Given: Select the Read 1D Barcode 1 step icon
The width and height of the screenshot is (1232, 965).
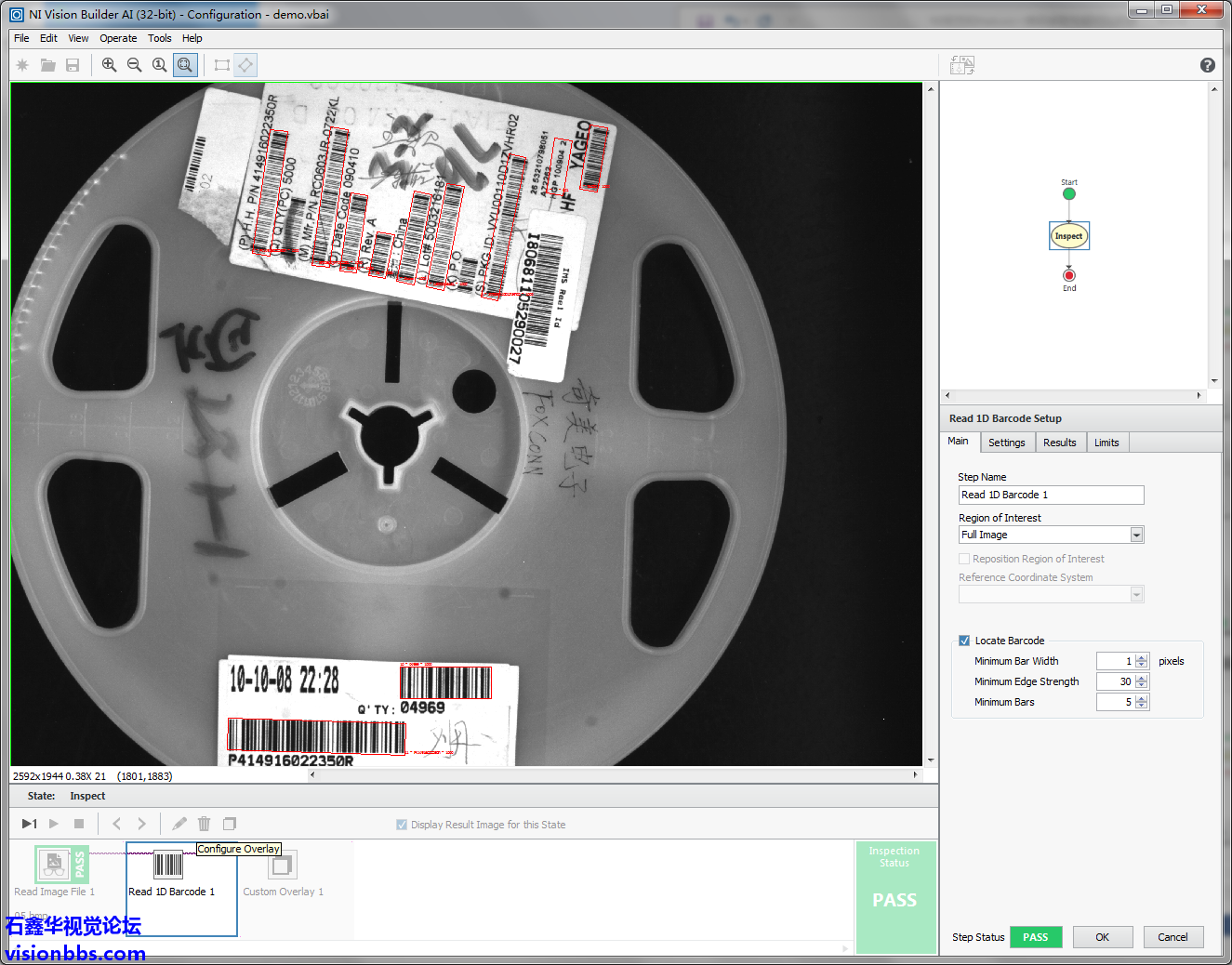Looking at the screenshot, I should 168,866.
